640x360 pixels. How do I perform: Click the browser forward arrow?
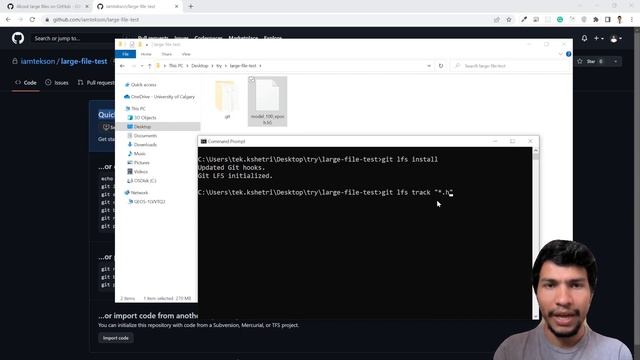click(20, 19)
